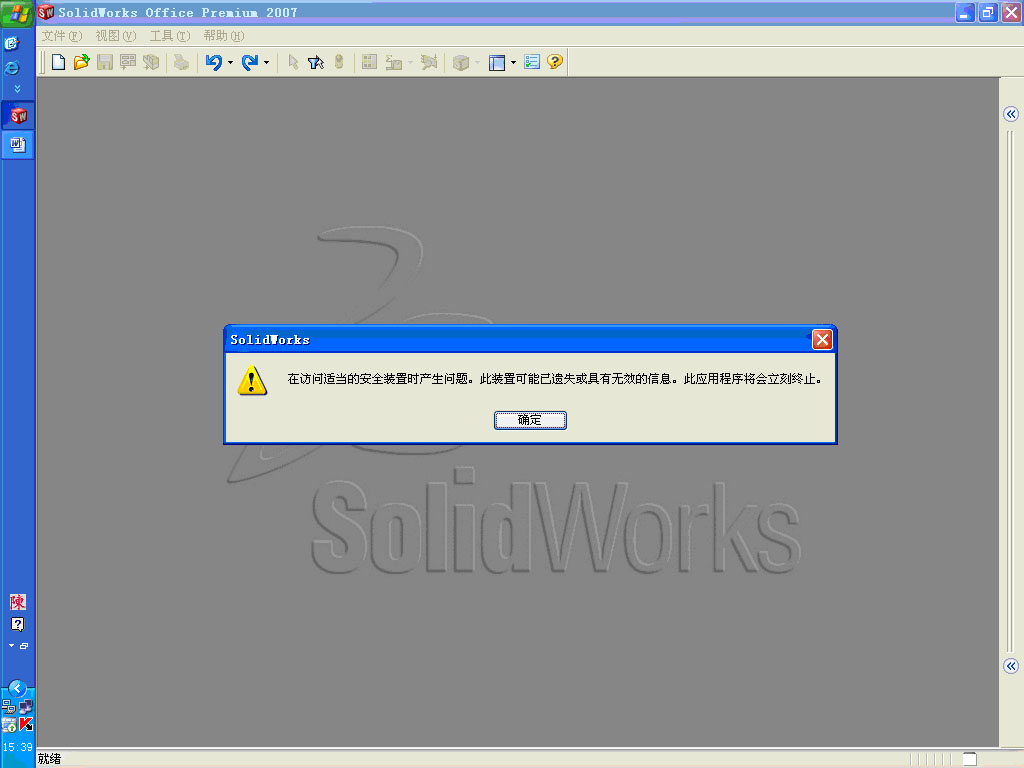1024x768 pixels.
Task: Create a new document with the New icon
Action: pyautogui.click(x=58, y=62)
